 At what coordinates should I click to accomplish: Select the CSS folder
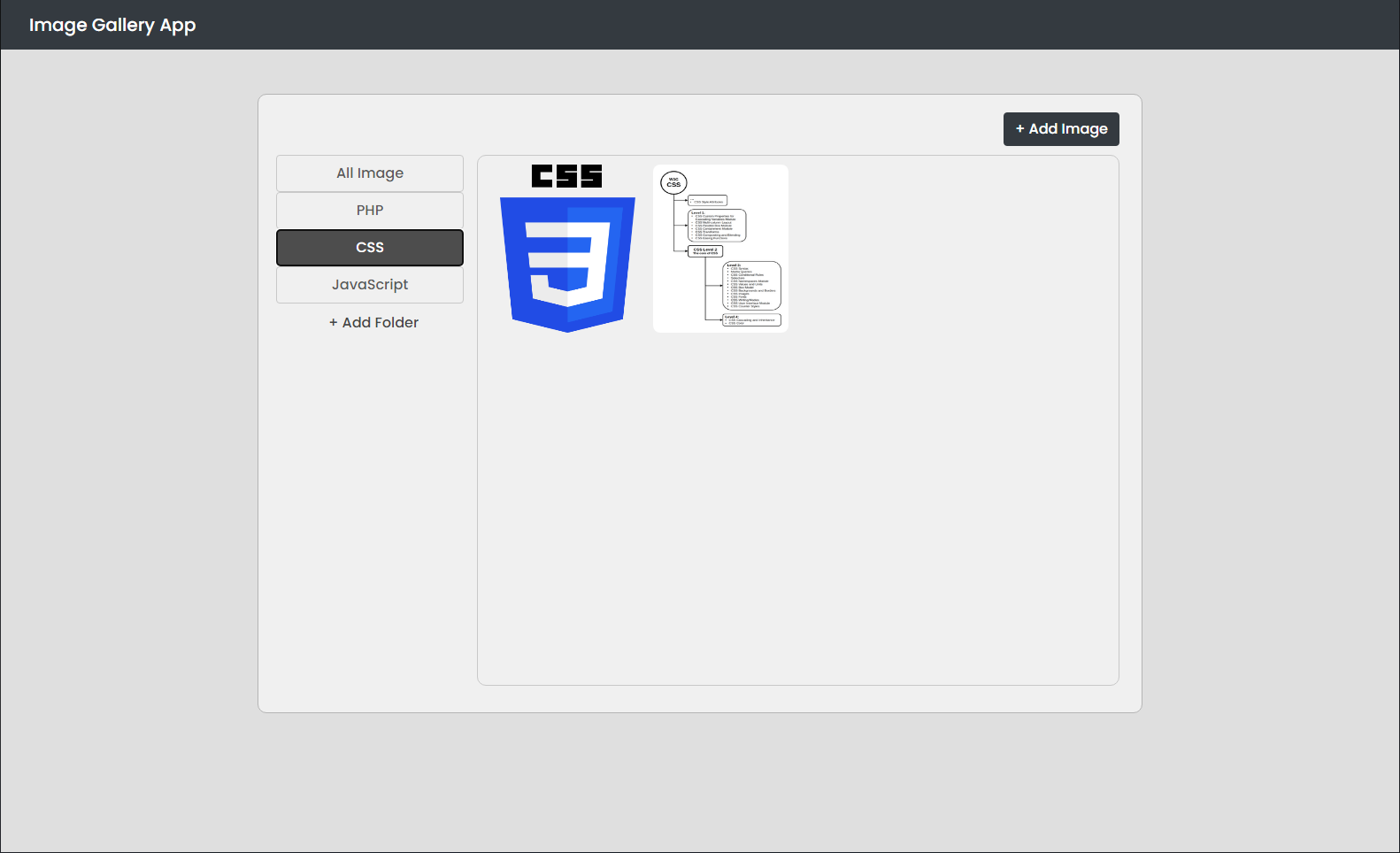coord(370,248)
